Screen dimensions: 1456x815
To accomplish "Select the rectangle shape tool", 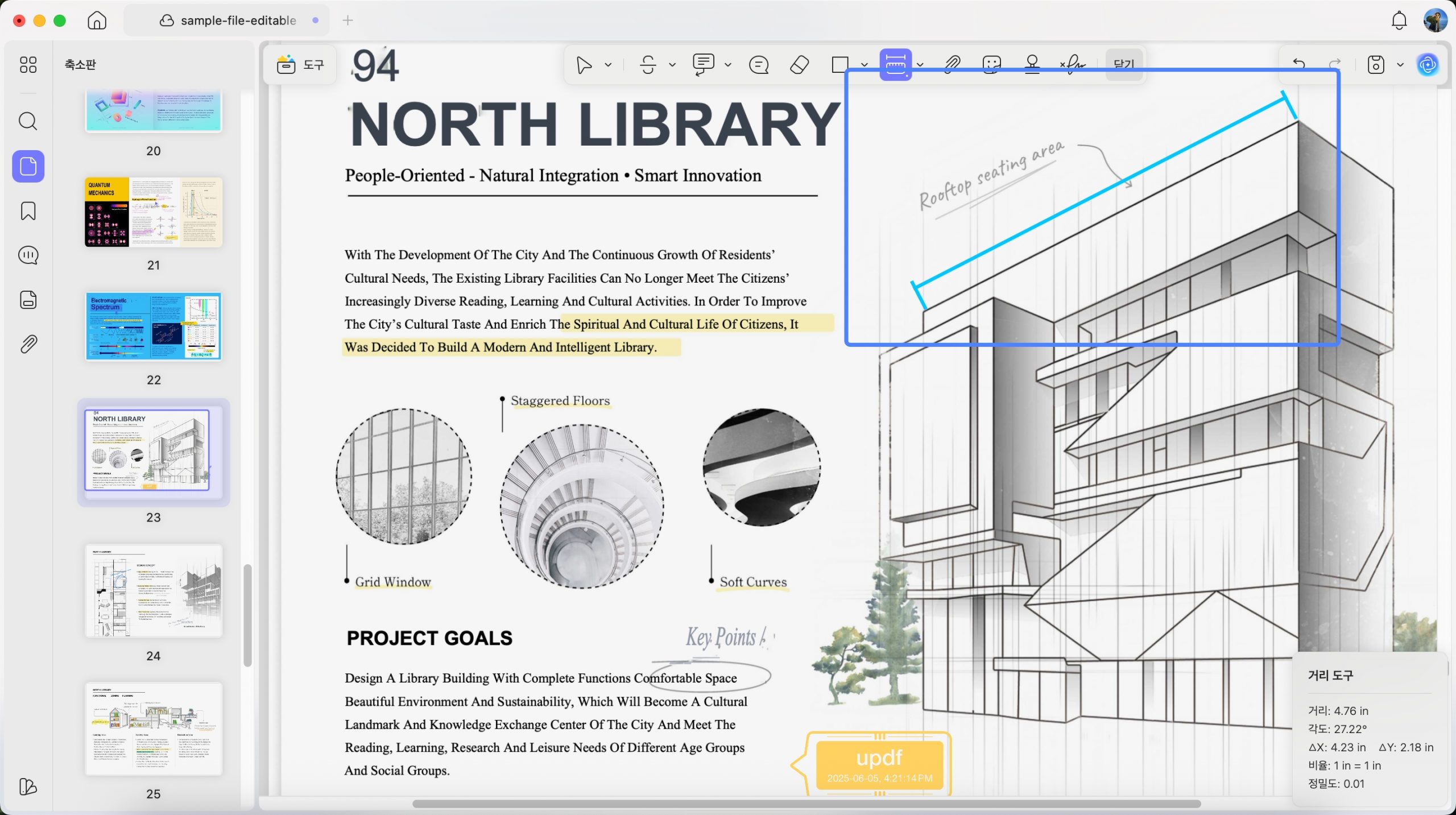I will point(840,65).
